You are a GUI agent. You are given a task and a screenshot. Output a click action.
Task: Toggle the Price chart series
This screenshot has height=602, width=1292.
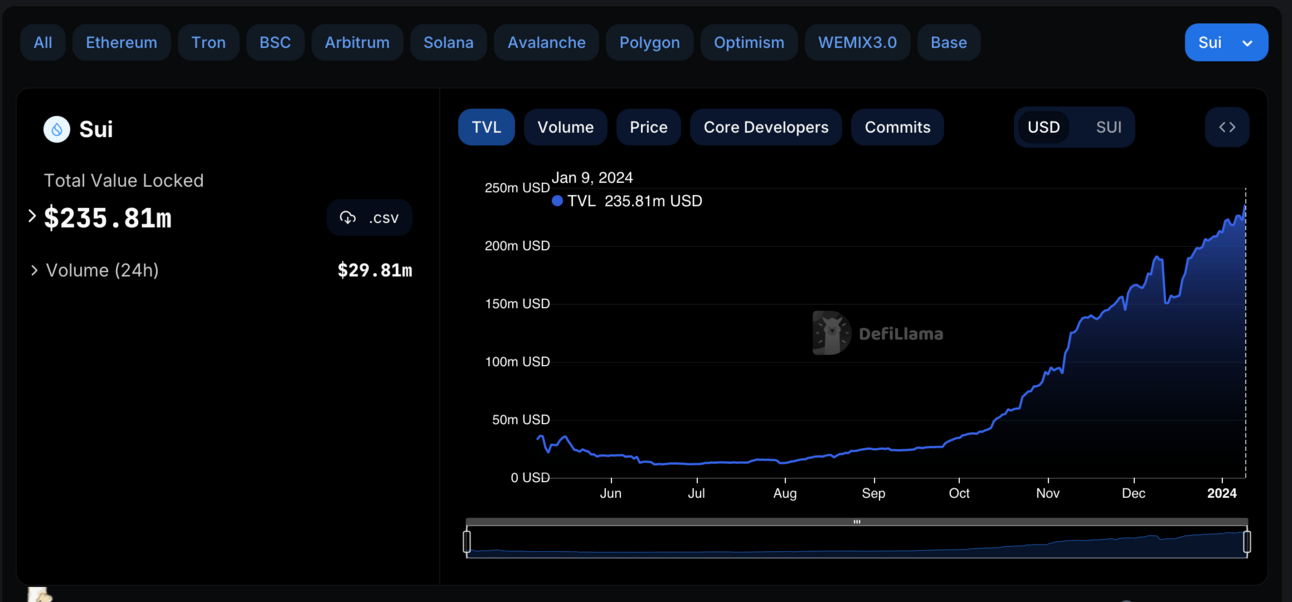coord(648,127)
